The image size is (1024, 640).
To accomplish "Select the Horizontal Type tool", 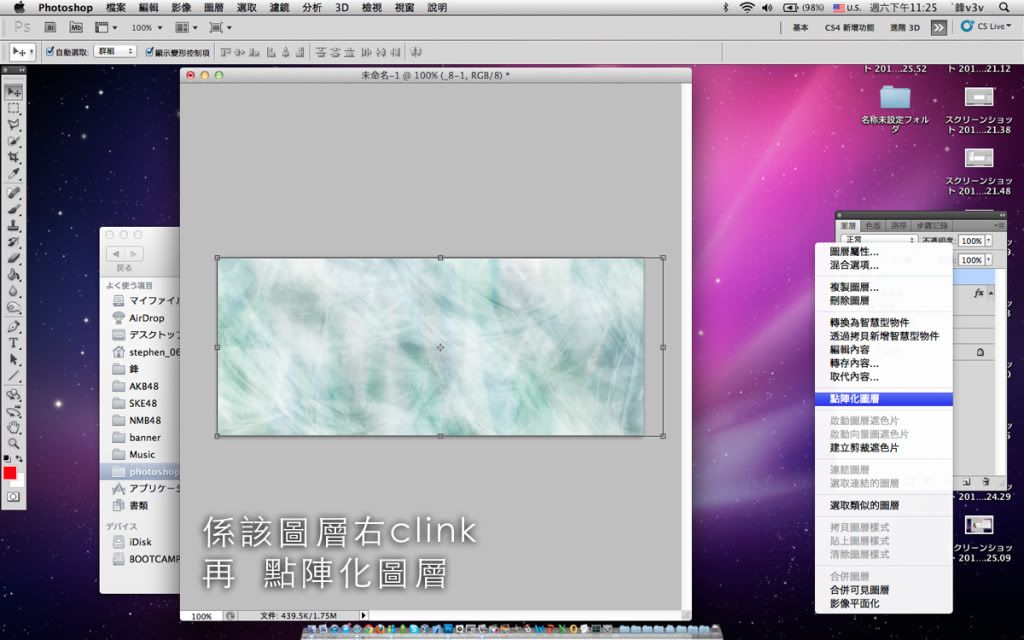I will (x=14, y=343).
